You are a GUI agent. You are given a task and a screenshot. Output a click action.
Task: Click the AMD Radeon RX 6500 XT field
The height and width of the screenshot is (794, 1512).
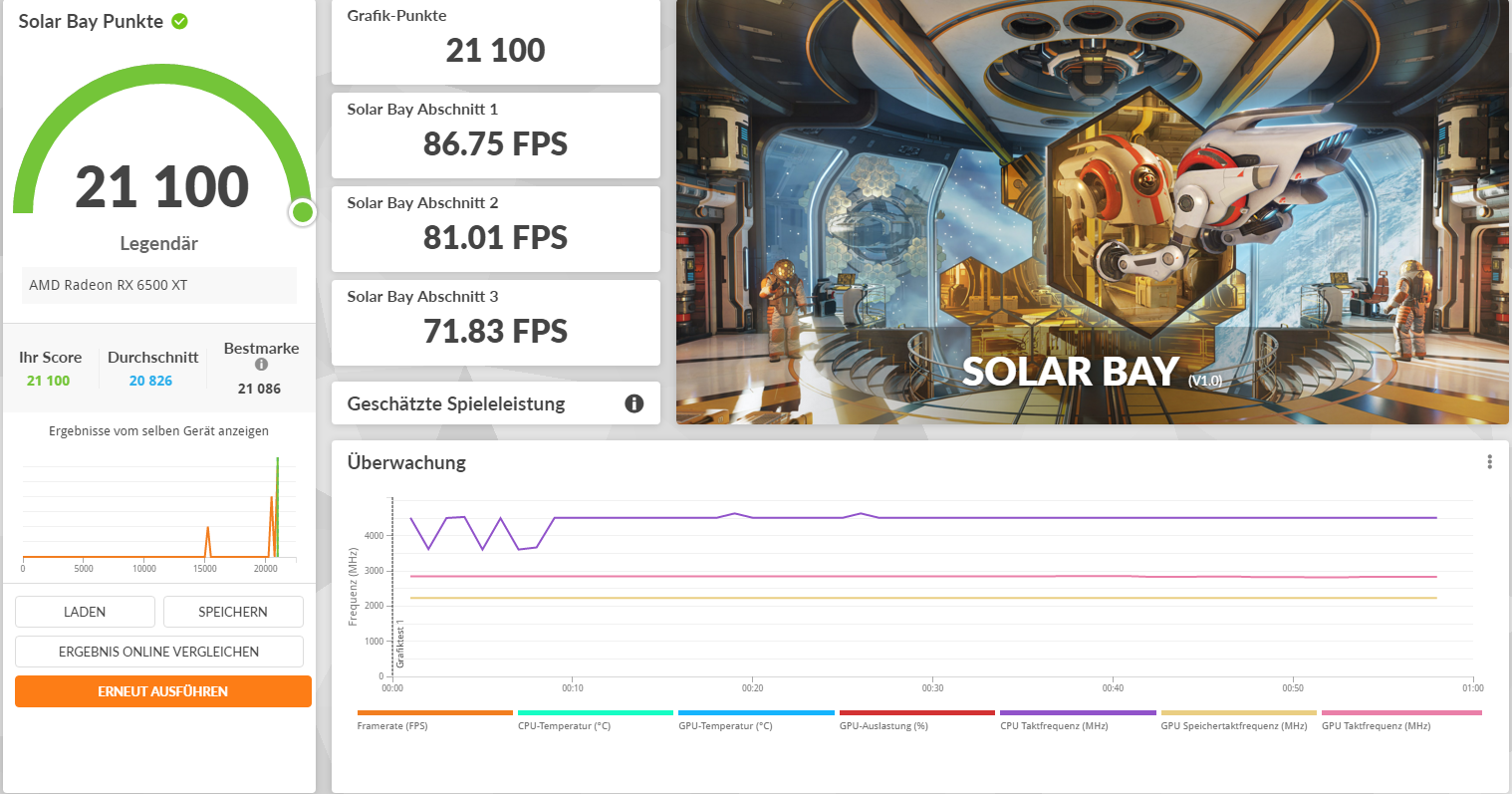158,284
